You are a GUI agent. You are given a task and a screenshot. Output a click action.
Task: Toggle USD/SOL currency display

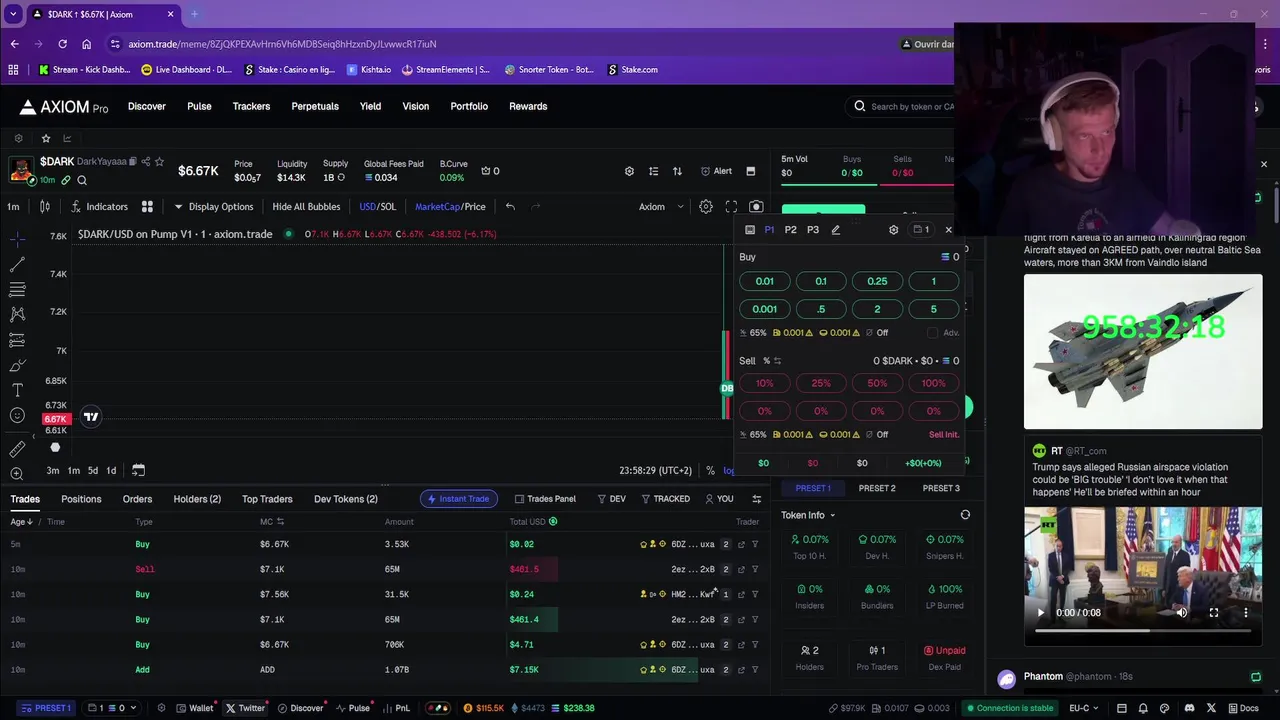click(x=377, y=207)
